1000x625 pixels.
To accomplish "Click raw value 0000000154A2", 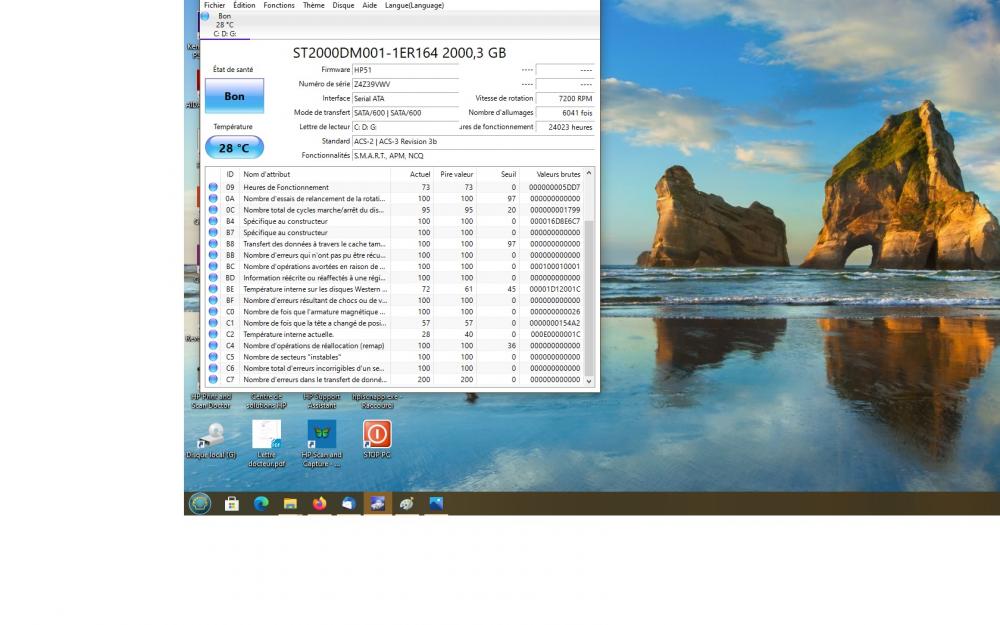I will point(554,323).
